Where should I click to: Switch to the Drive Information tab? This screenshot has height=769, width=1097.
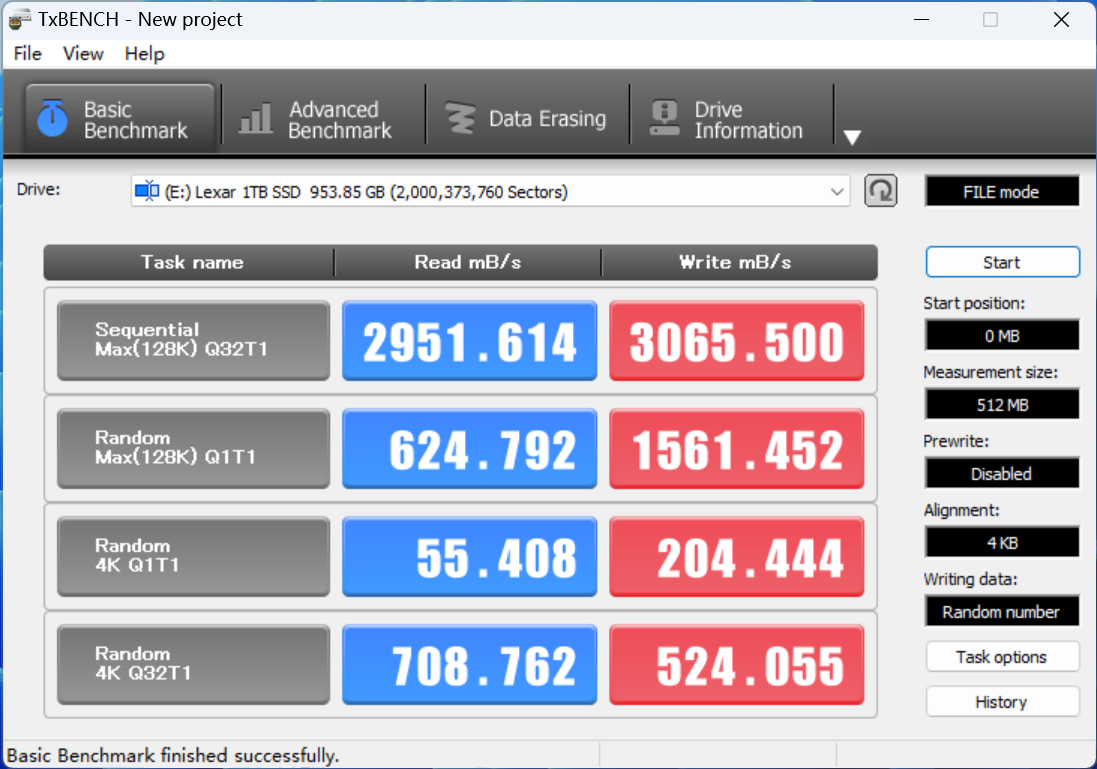(731, 118)
